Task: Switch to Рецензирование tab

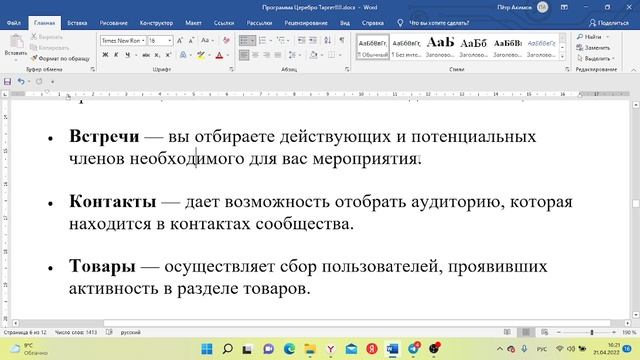Action: (306, 23)
